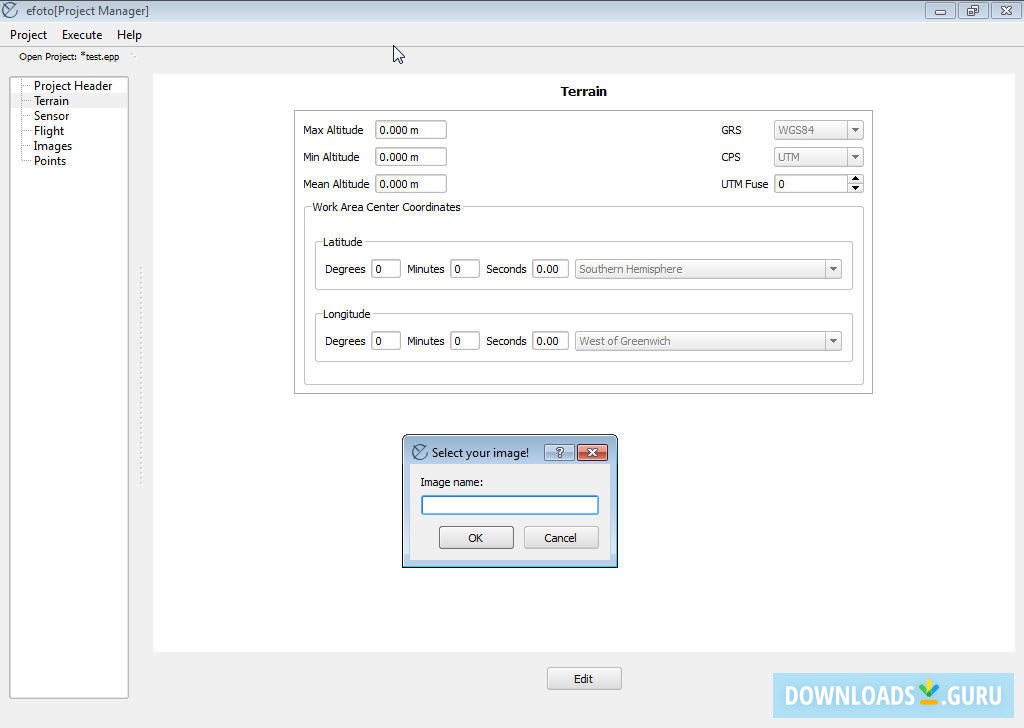The height and width of the screenshot is (728, 1024).
Task: Select Sensor in the tree
Action: coord(51,116)
